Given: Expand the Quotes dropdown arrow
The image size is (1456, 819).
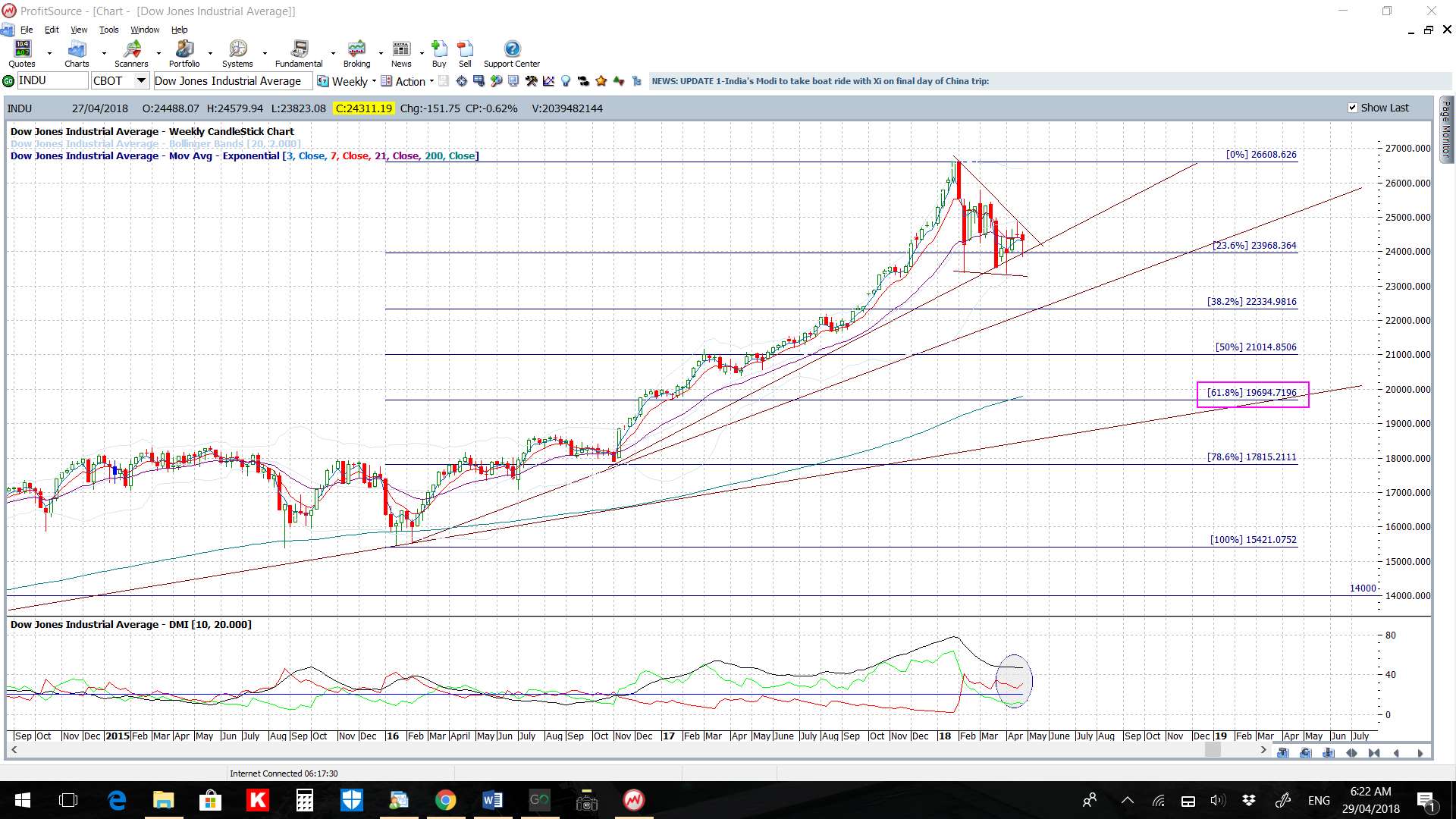Looking at the screenshot, I should (49, 54).
